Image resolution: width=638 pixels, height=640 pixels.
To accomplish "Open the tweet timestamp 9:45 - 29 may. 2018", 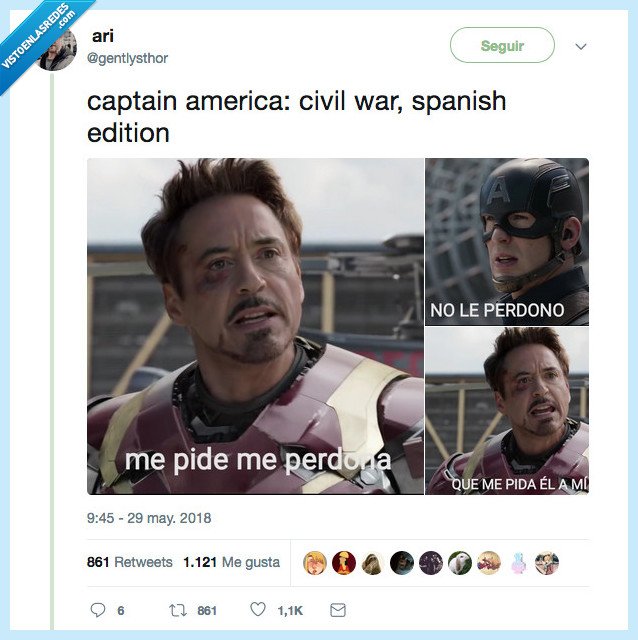I will pos(149,518).
